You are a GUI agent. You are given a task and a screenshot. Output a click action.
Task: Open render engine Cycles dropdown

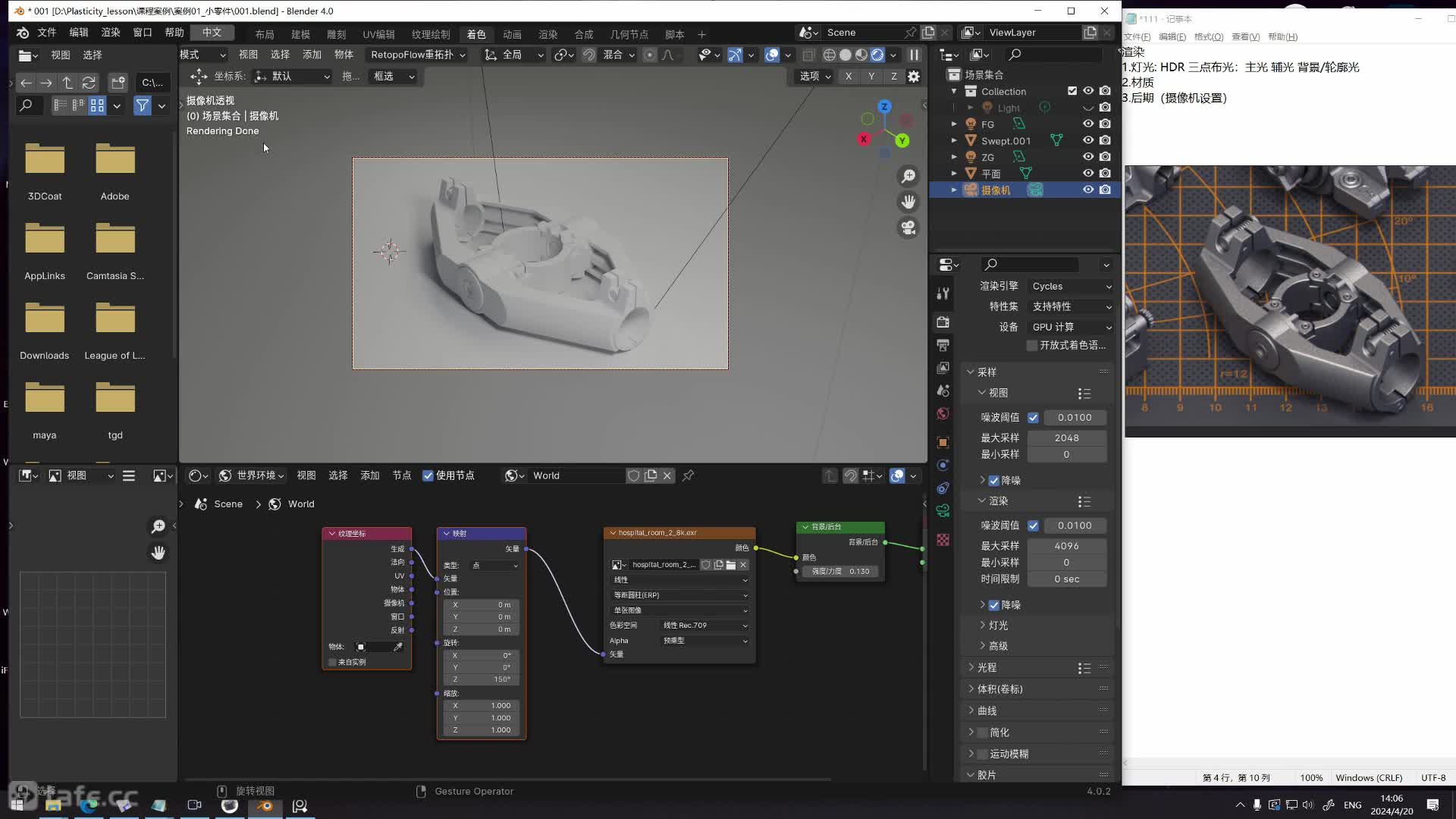click(1072, 287)
